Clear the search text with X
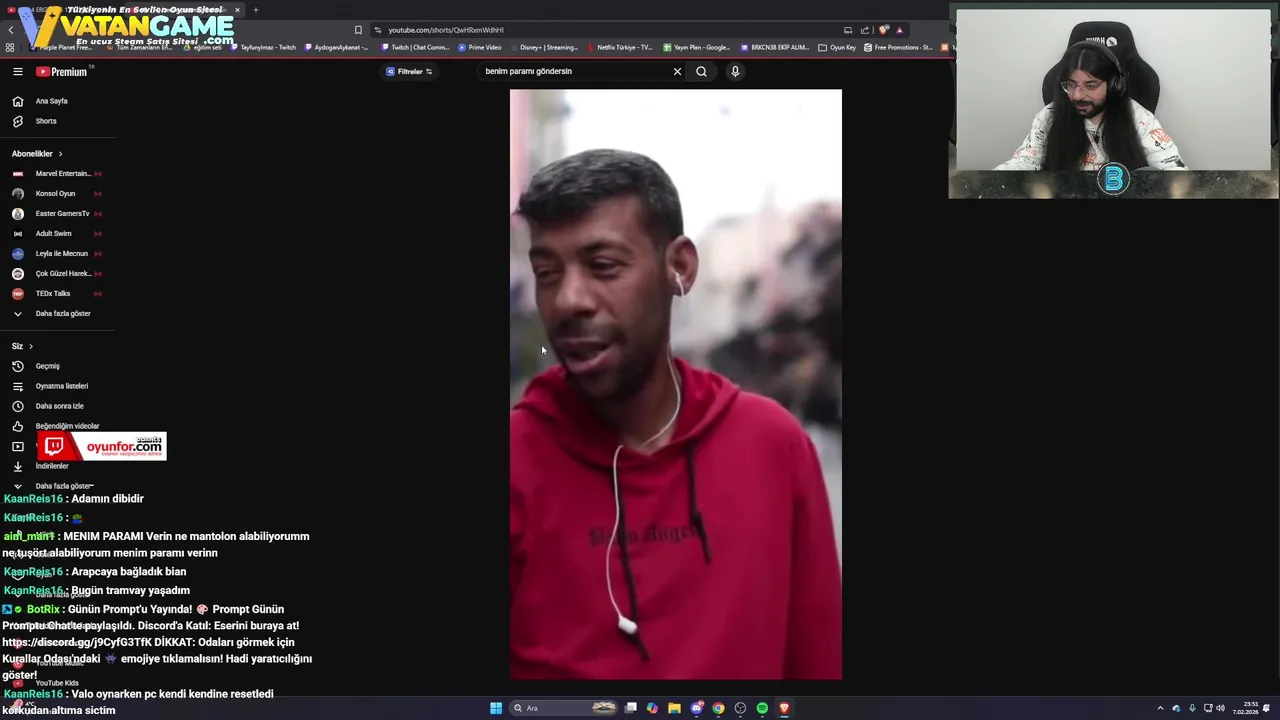Image resolution: width=1280 pixels, height=720 pixels. pos(677,72)
